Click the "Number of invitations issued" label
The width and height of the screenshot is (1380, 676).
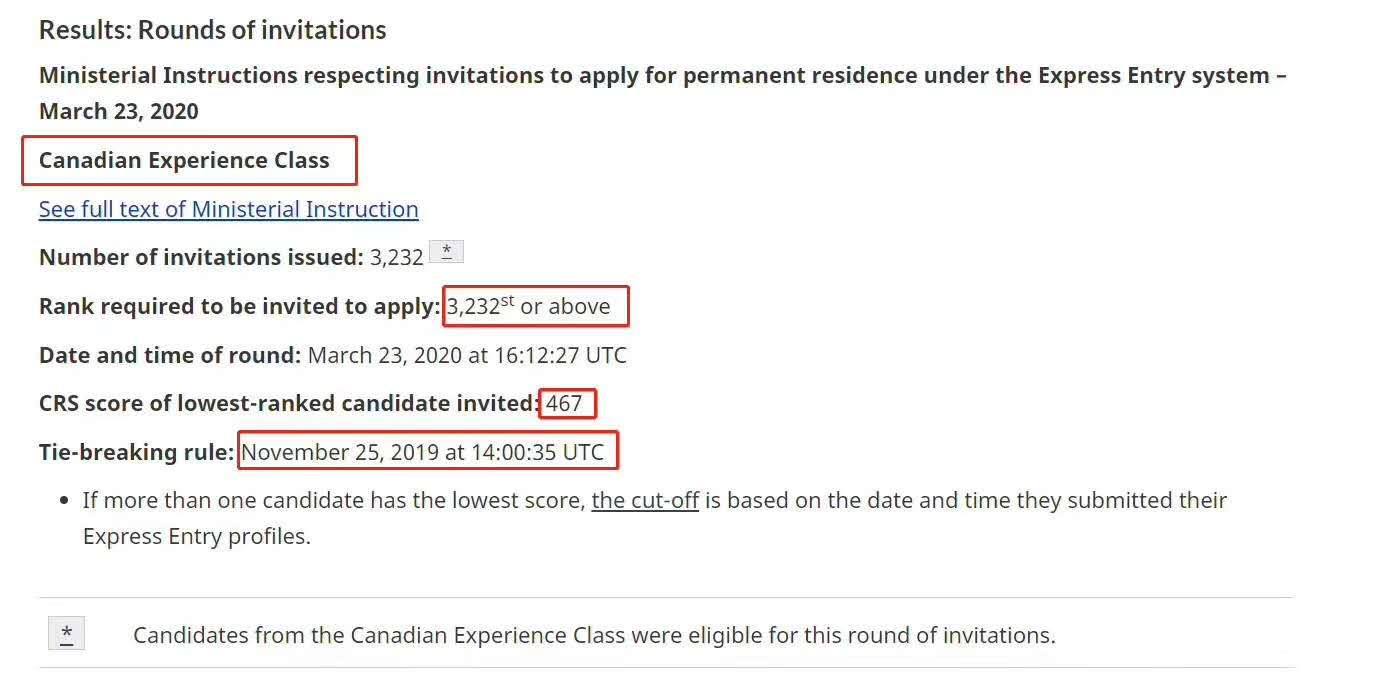[x=201, y=257]
